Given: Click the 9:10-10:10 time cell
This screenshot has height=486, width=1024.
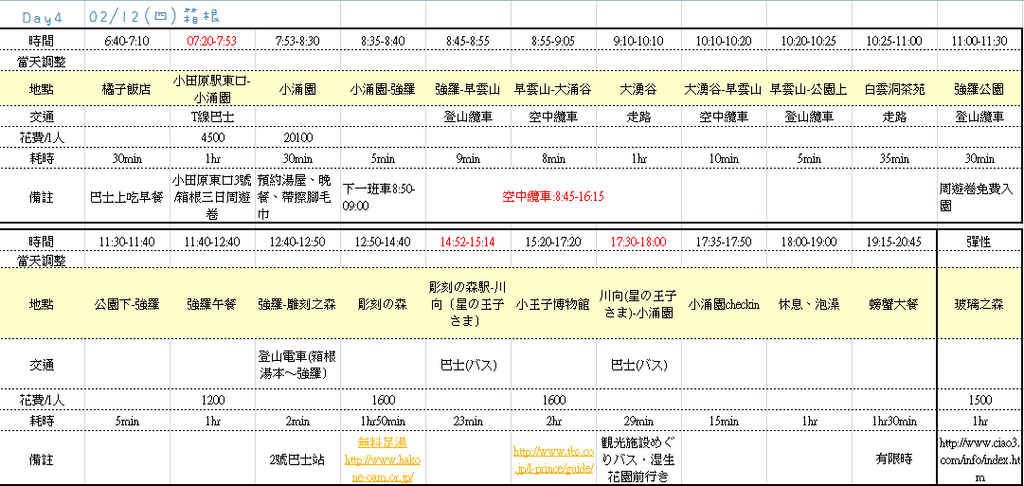Looking at the screenshot, I should [638, 41].
